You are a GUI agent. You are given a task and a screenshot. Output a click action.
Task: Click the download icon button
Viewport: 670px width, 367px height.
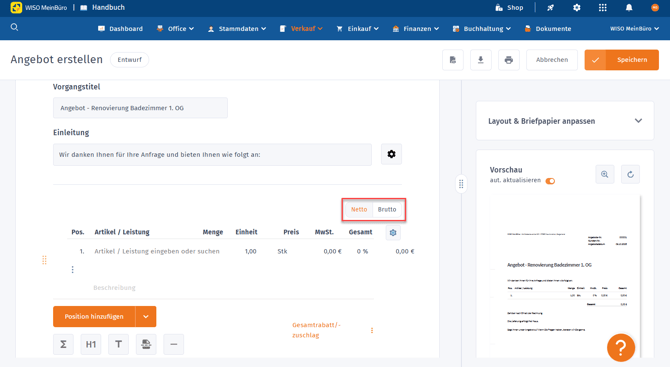tap(481, 60)
